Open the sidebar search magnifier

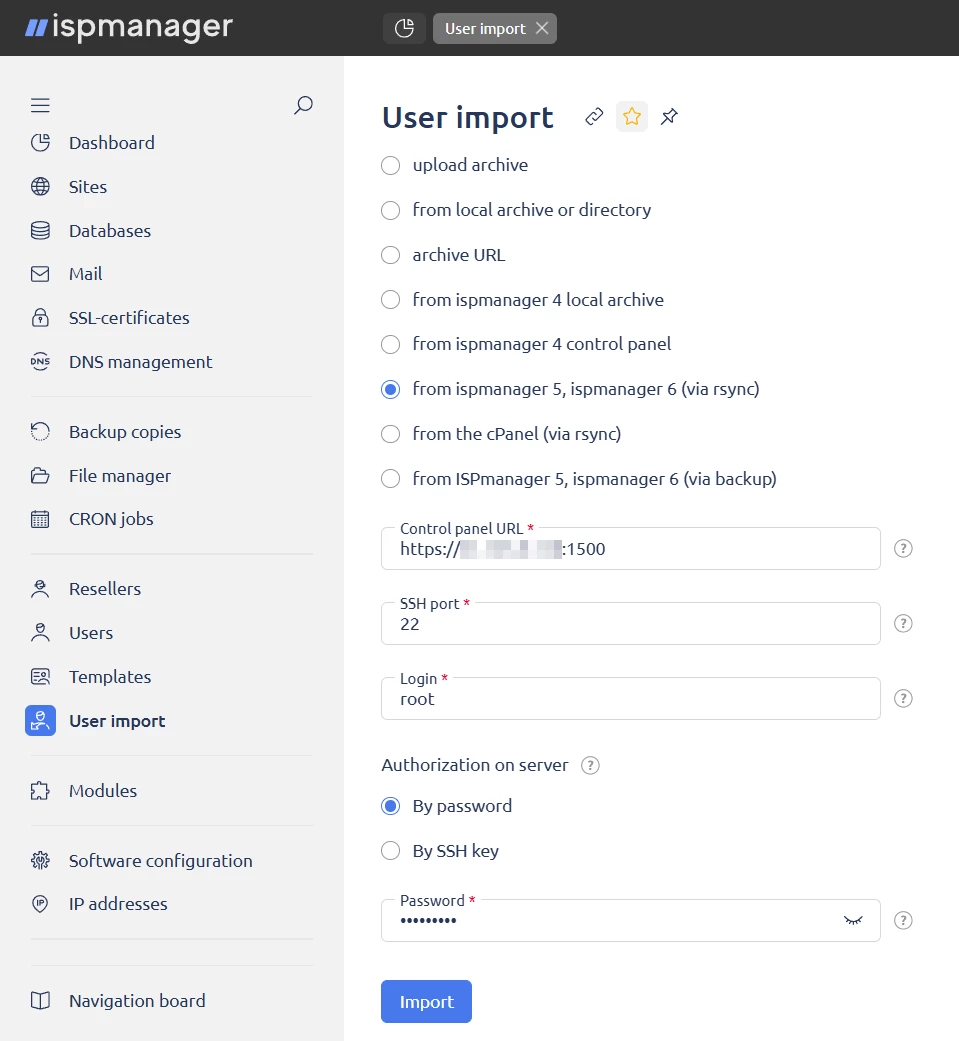[x=304, y=105]
